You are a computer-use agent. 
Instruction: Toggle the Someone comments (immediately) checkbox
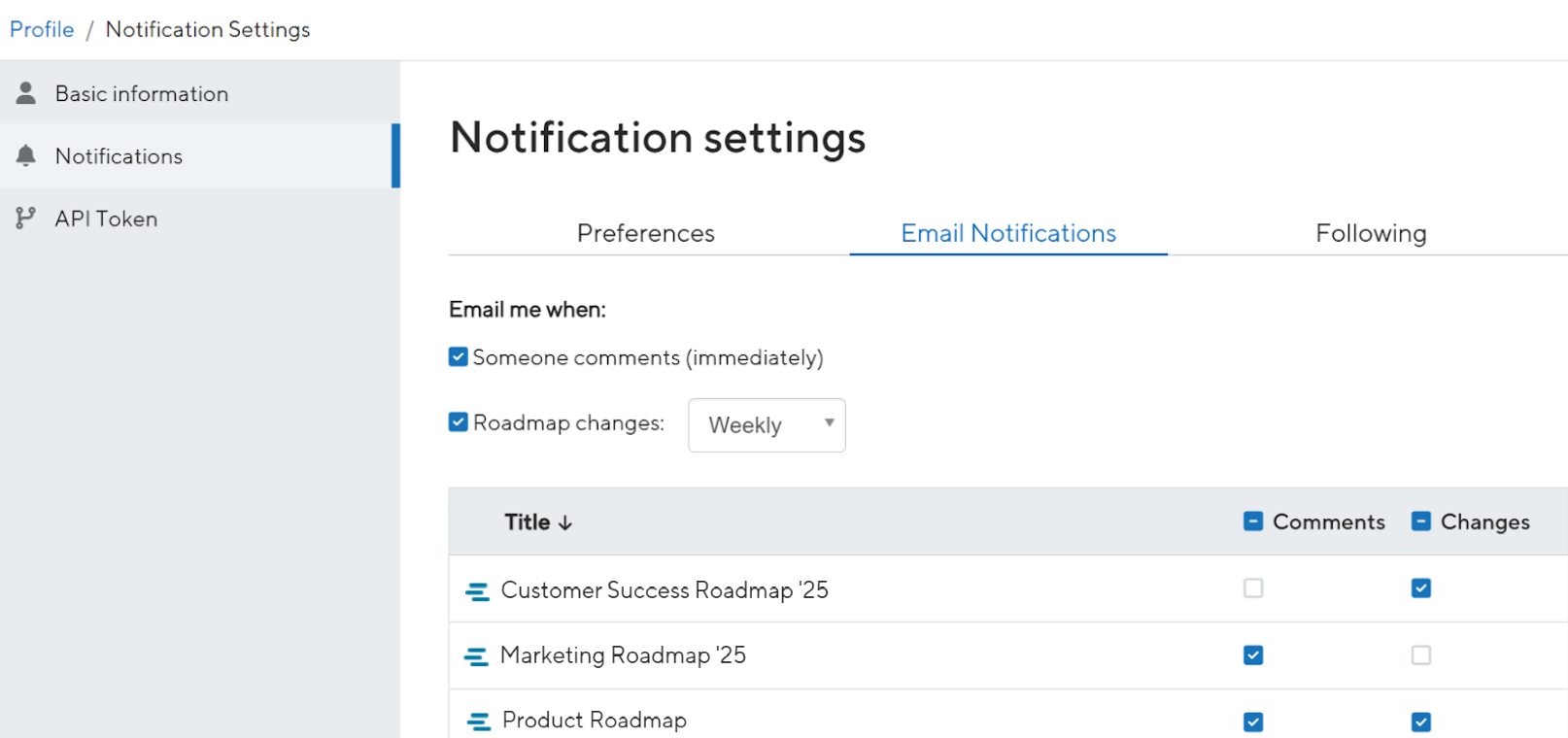point(459,356)
